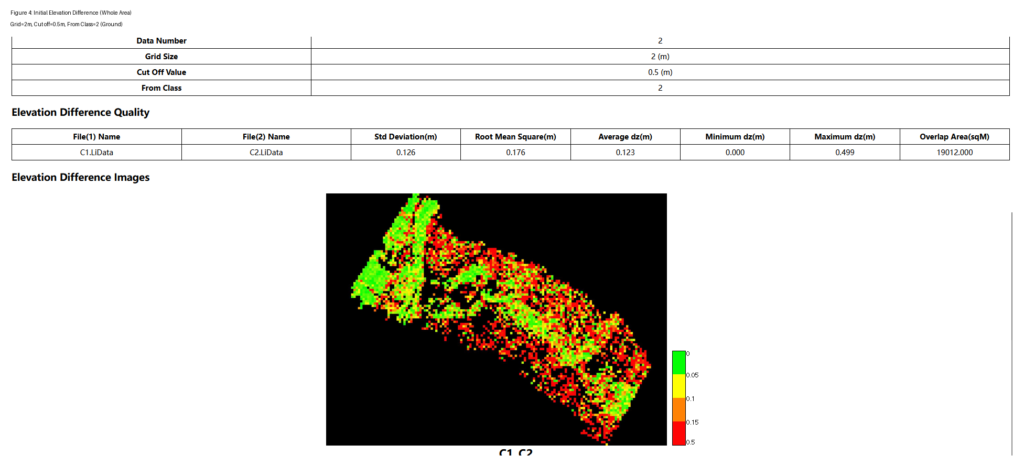Image resolution: width=1024 pixels, height=466 pixels.
Task: Click the green swatch in the legend
Action: pyautogui.click(x=679, y=361)
